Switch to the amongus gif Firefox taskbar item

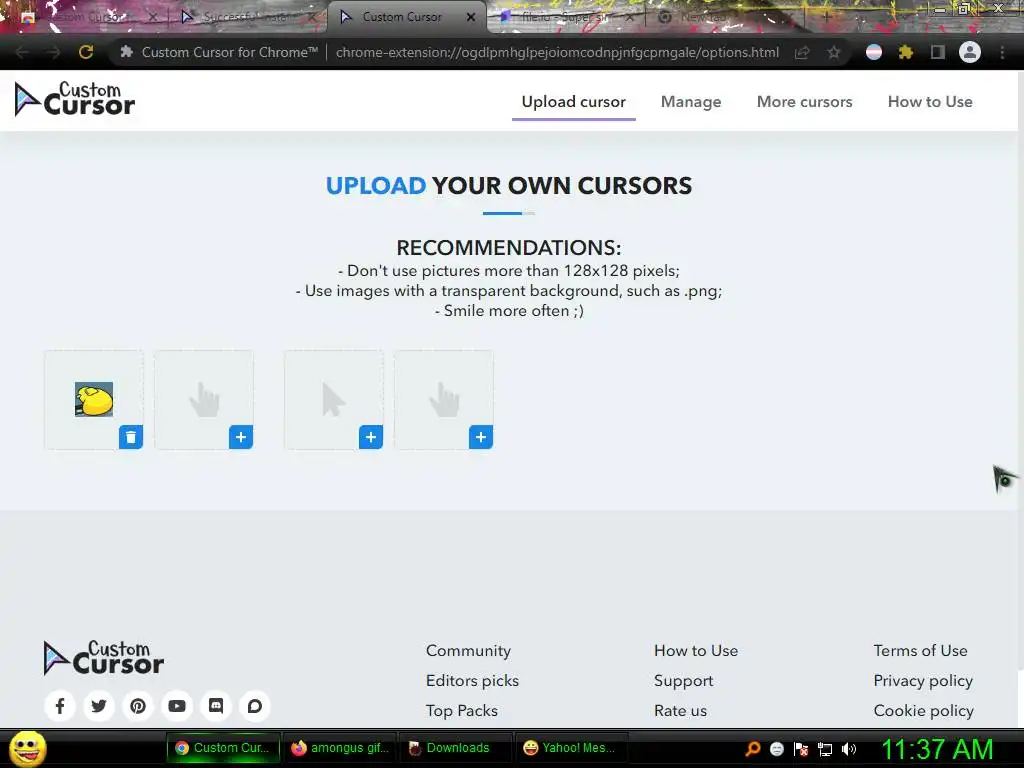(341, 748)
